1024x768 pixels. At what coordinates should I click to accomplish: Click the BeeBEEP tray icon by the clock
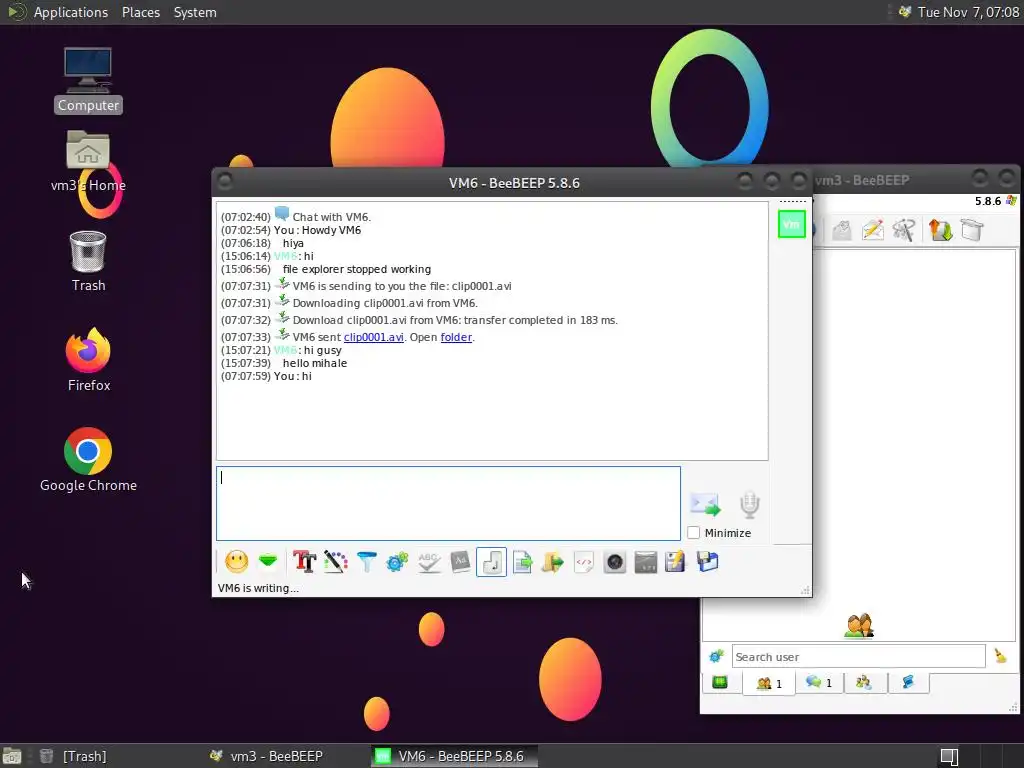[x=904, y=12]
